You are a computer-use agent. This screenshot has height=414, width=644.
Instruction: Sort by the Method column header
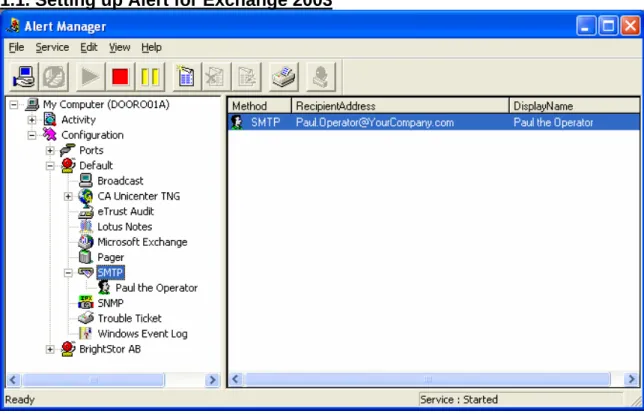pos(260,106)
